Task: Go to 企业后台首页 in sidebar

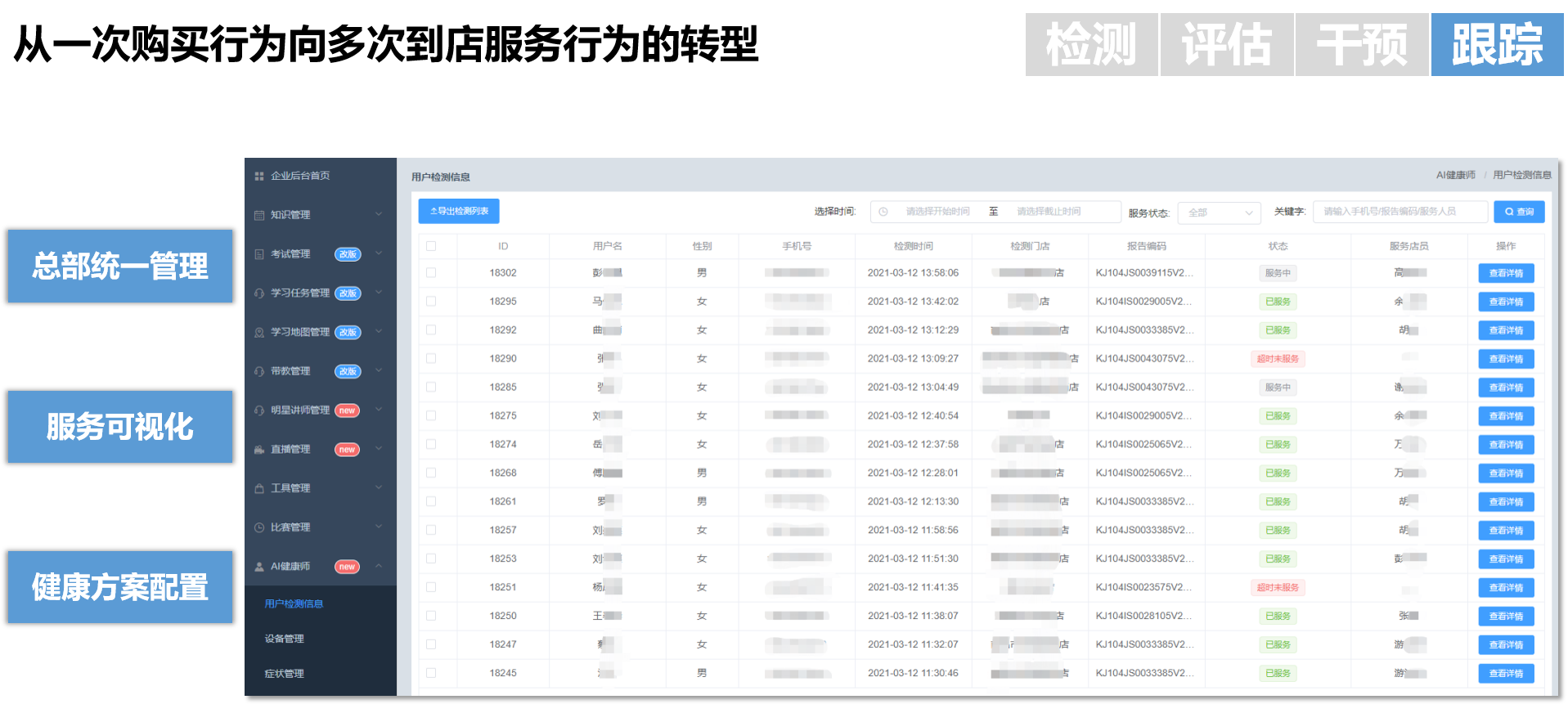Action: pyautogui.click(x=300, y=176)
